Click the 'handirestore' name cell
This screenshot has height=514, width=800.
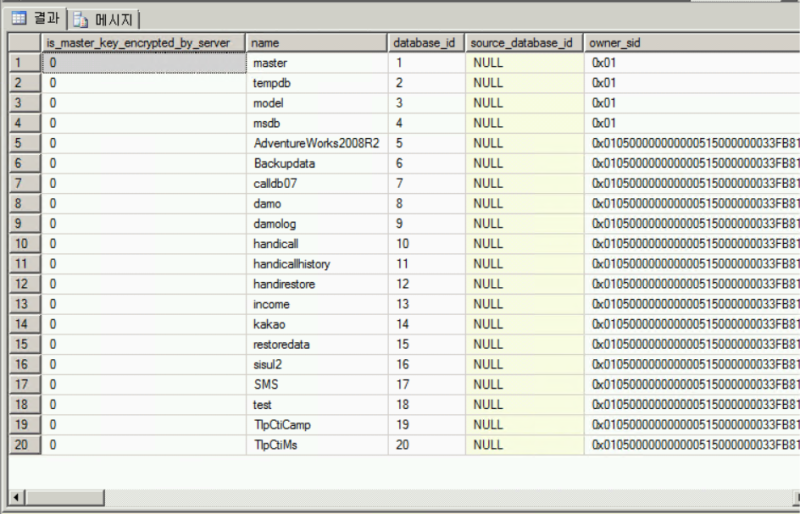[317, 284]
